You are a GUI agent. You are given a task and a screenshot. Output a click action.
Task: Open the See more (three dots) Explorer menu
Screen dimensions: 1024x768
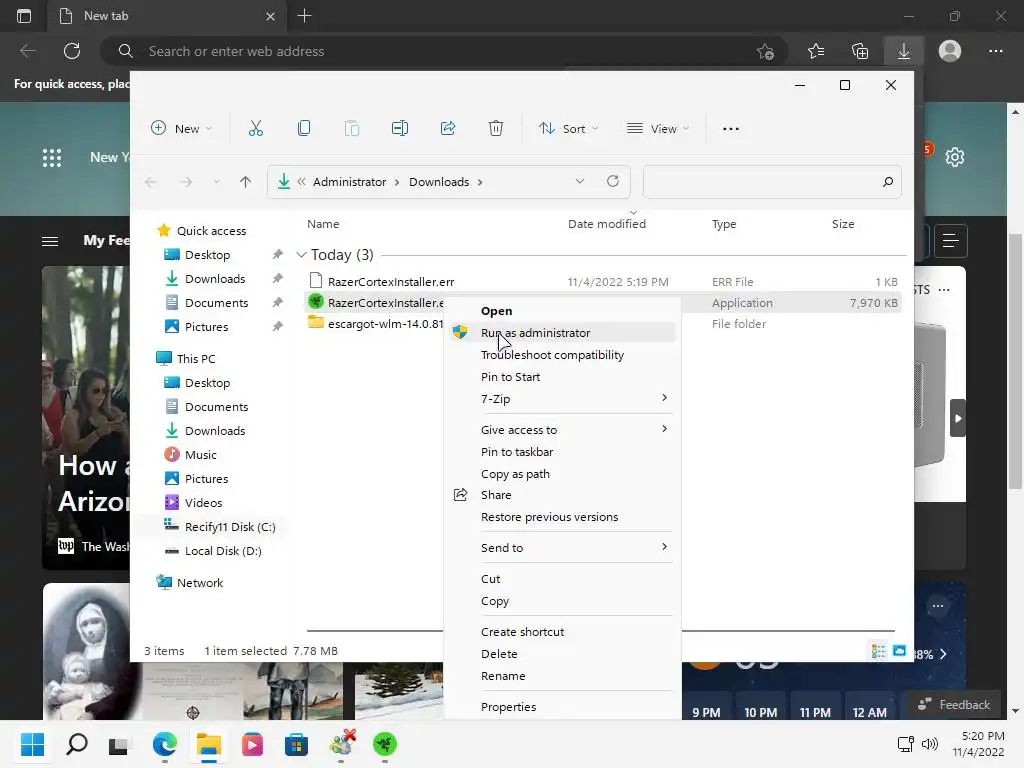[x=731, y=129]
